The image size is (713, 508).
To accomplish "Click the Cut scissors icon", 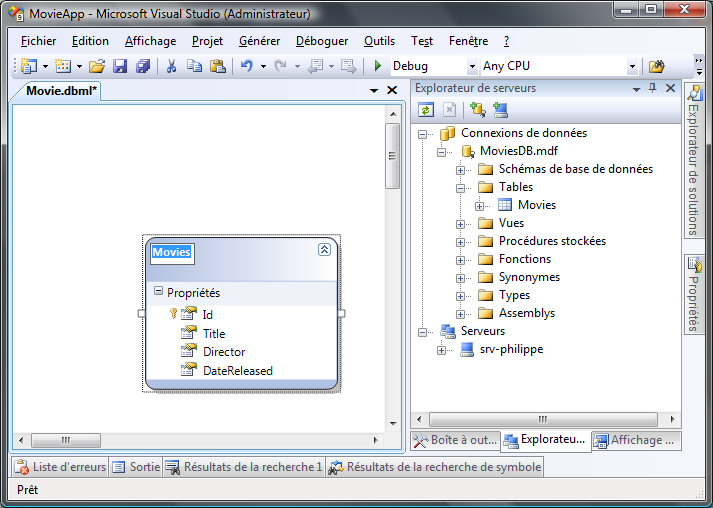I will point(171,66).
